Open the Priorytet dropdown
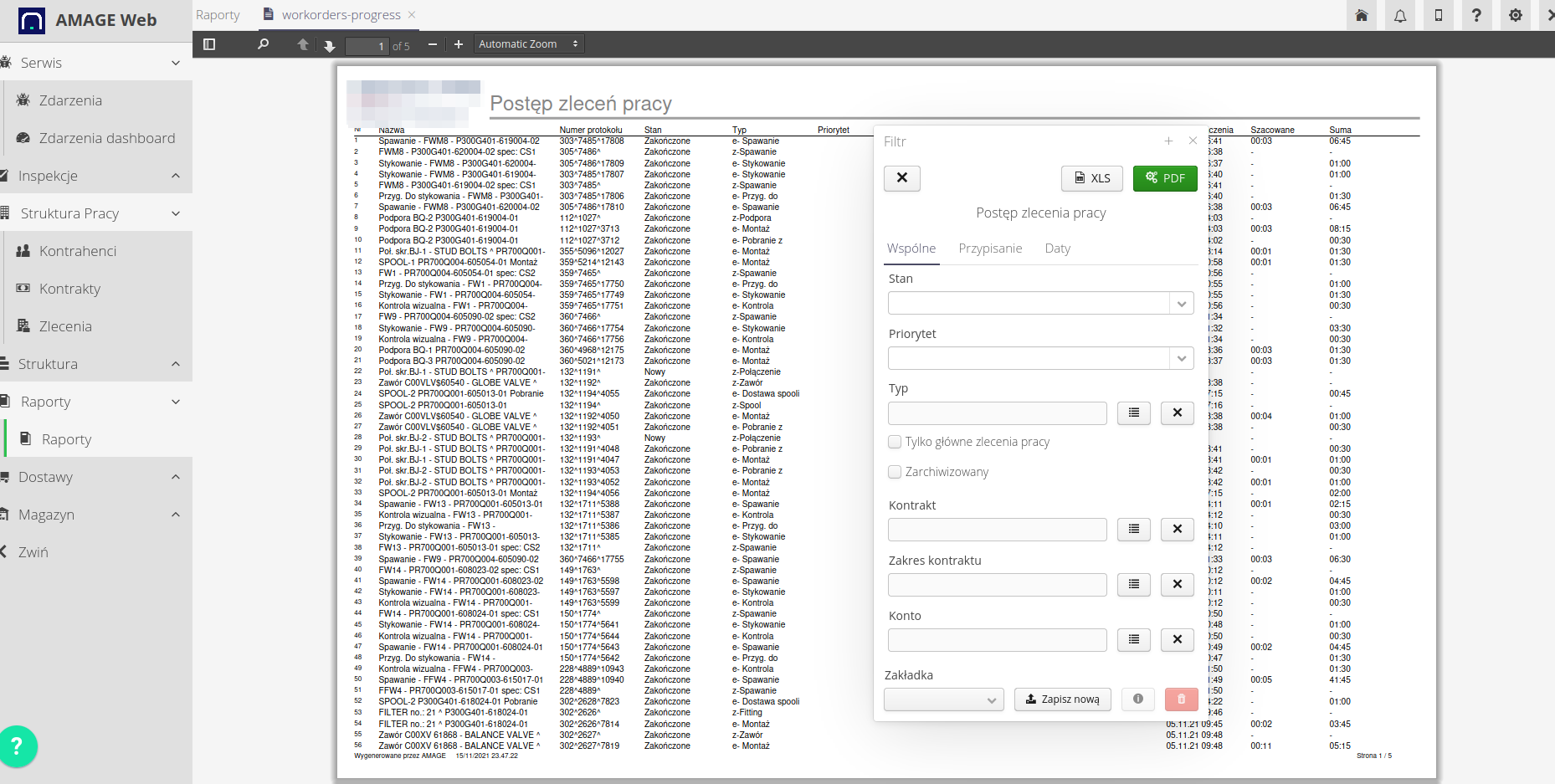Image resolution: width=1555 pixels, height=784 pixels. [1181, 359]
